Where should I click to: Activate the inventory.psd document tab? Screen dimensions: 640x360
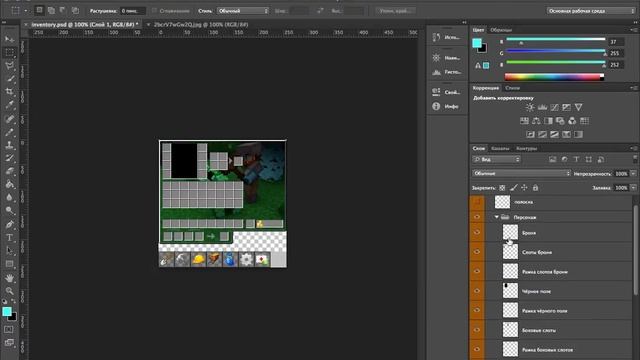[84, 24]
